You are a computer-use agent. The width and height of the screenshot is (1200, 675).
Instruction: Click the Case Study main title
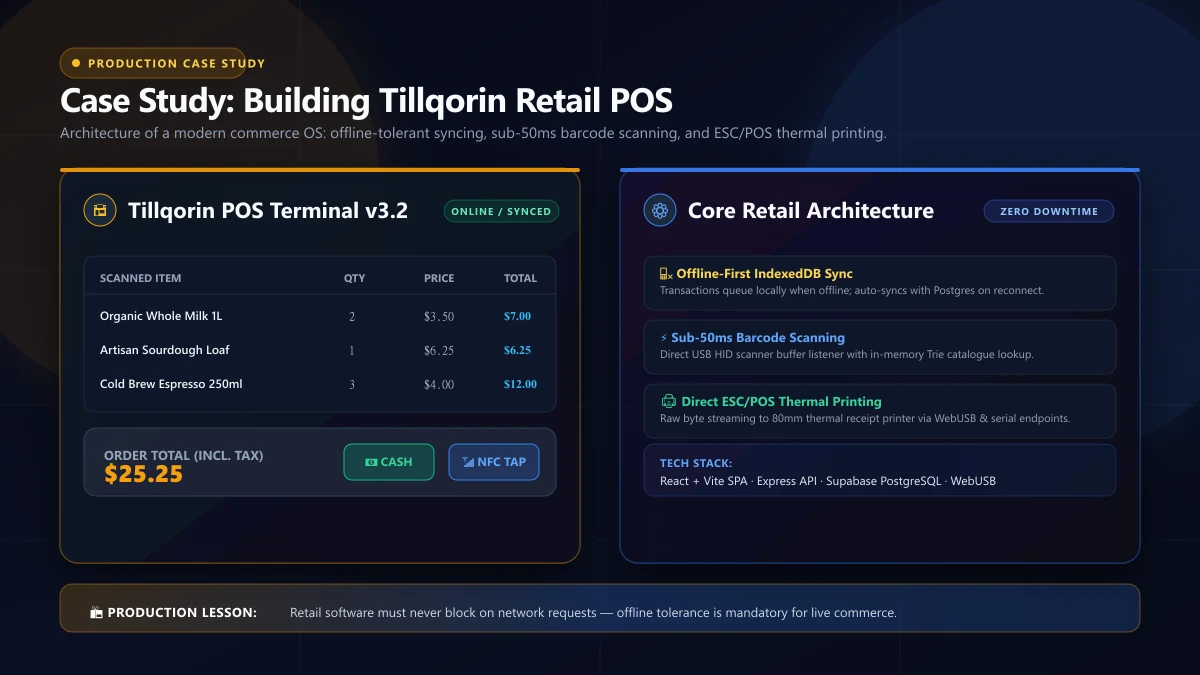pyautogui.click(x=366, y=102)
